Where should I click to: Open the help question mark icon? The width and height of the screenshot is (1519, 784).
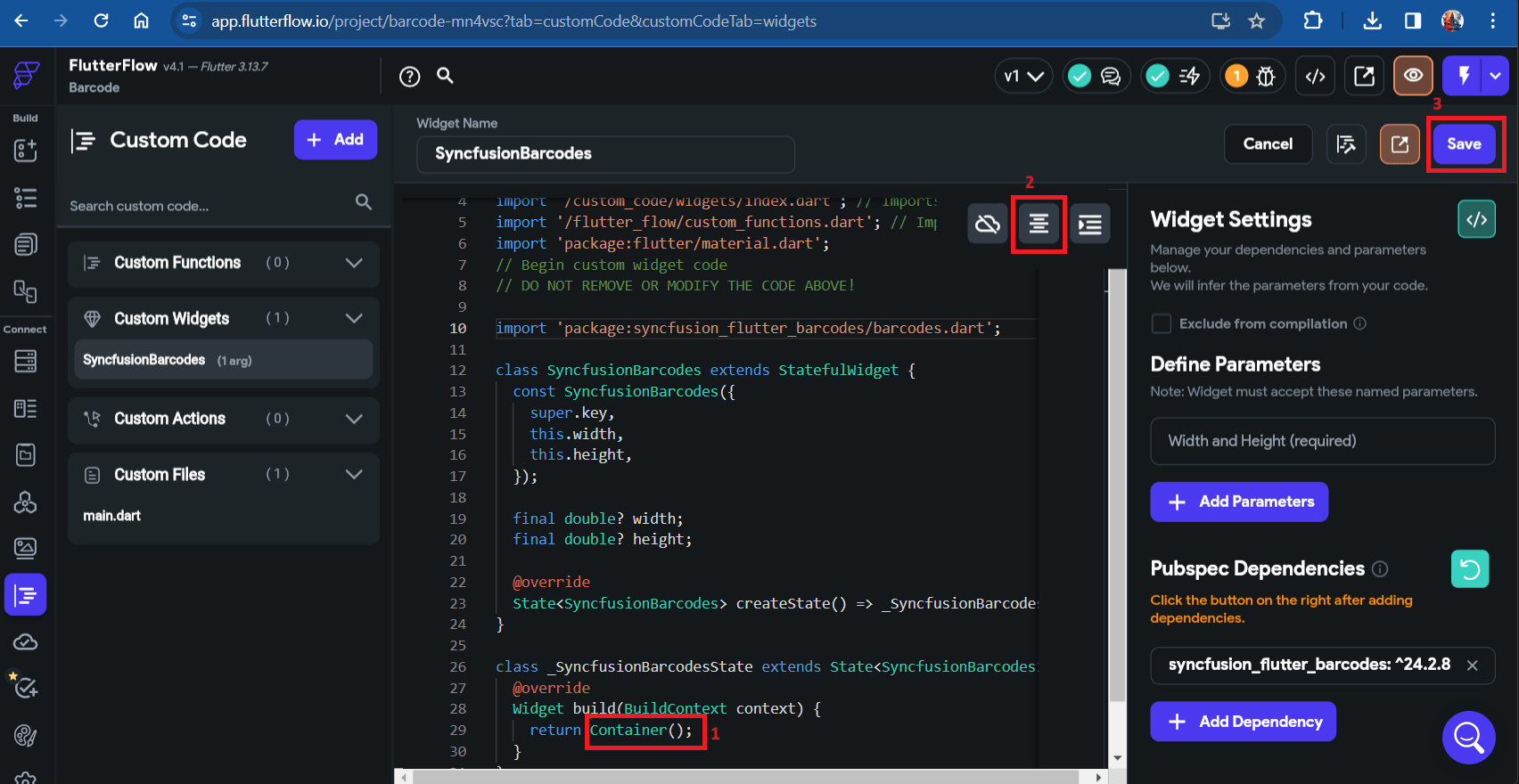(409, 77)
